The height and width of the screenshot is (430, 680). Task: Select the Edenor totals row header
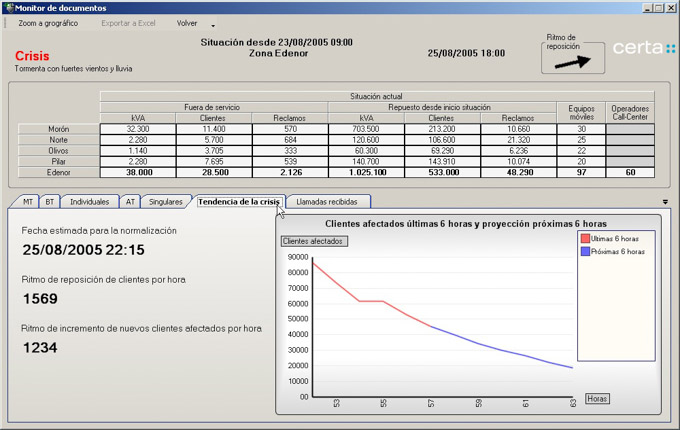pos(58,172)
